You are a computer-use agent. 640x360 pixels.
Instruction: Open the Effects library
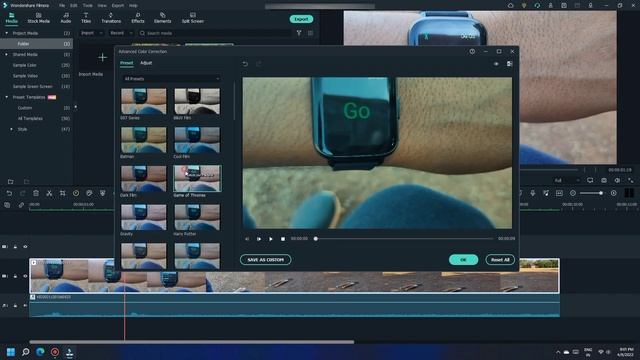tap(138, 18)
